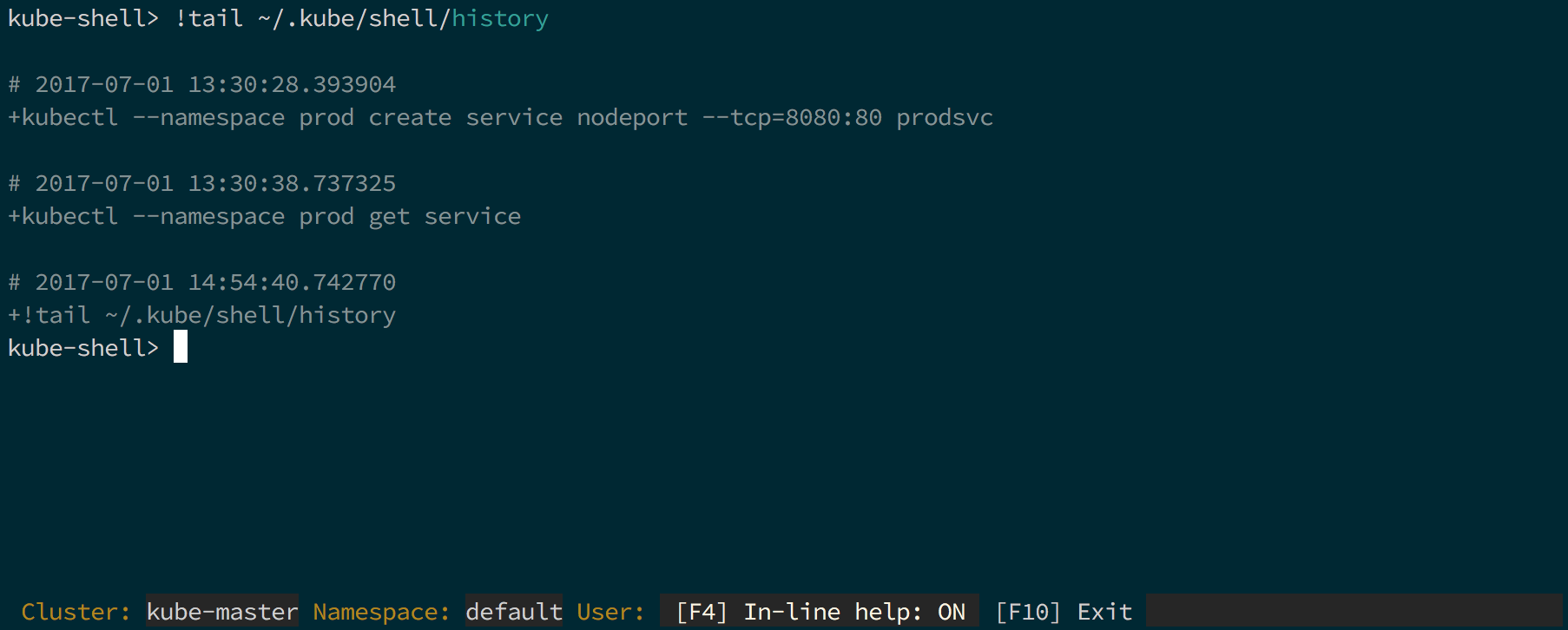
Task: Select the default namespace value
Action: 514,612
